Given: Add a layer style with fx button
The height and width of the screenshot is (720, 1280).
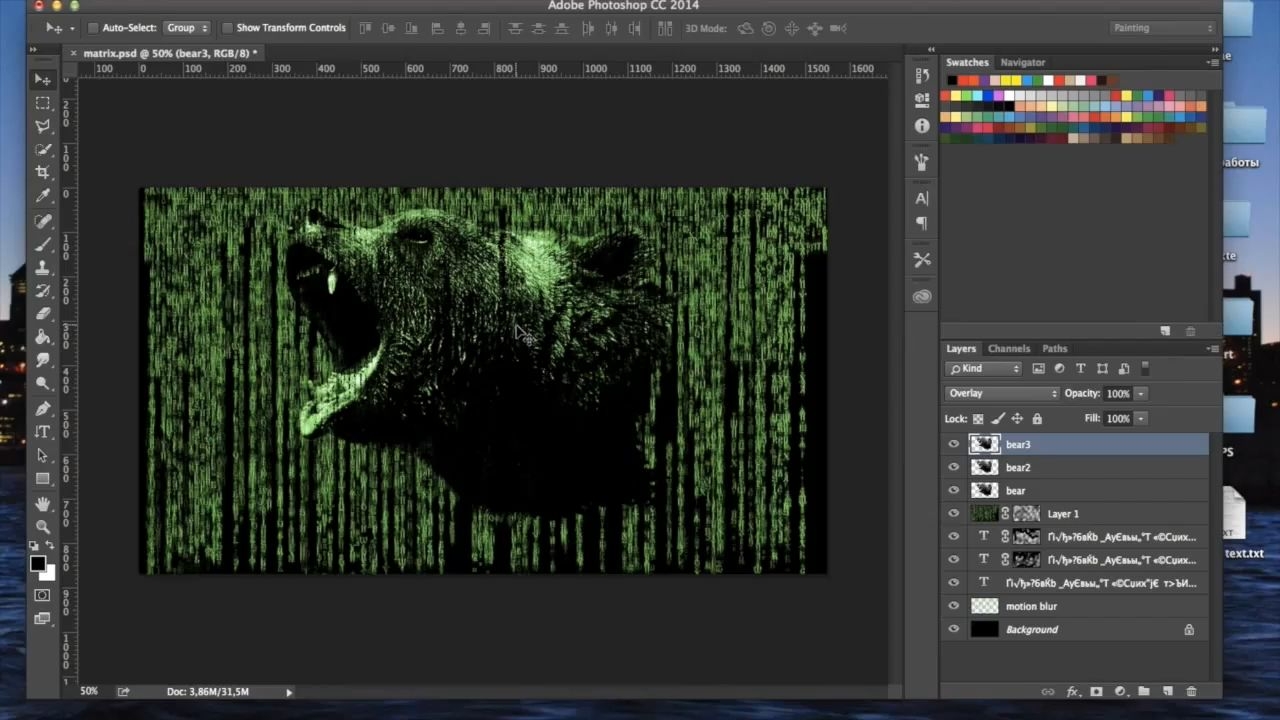Looking at the screenshot, I should [1072, 692].
